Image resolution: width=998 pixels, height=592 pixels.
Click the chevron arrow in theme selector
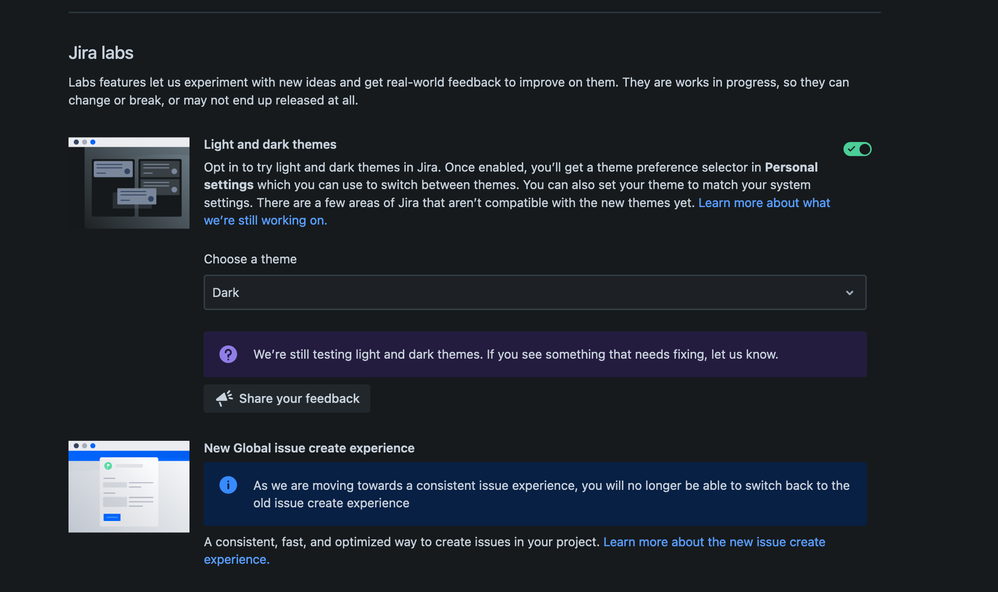tap(849, 293)
